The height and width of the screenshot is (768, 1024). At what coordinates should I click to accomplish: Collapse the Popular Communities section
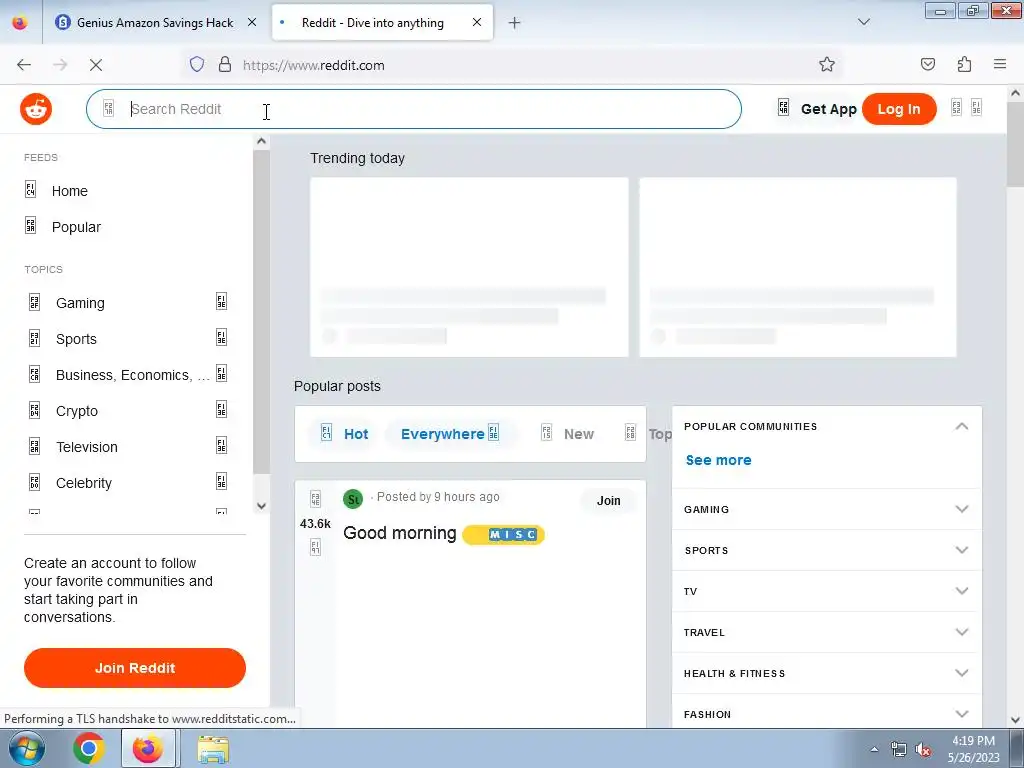pyautogui.click(x=961, y=426)
